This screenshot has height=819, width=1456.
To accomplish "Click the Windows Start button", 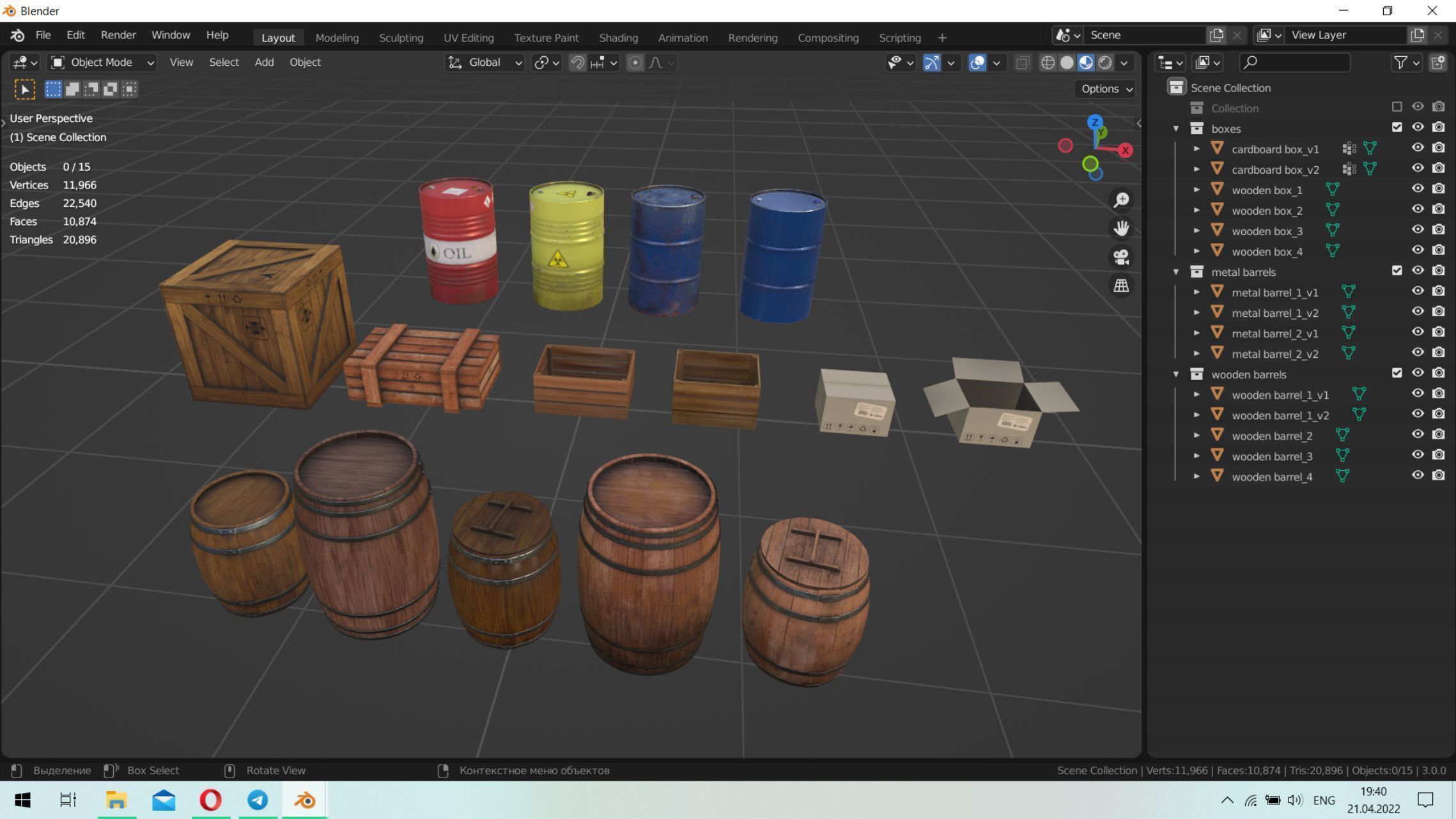I will tap(22, 800).
